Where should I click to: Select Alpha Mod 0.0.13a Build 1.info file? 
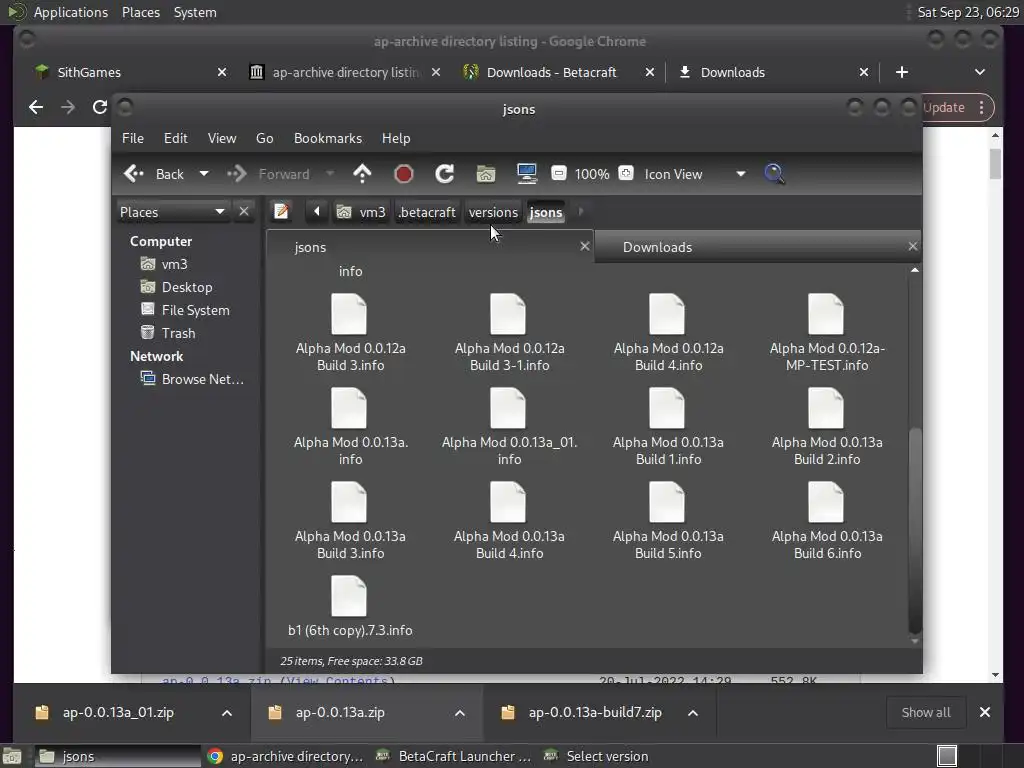[668, 427]
